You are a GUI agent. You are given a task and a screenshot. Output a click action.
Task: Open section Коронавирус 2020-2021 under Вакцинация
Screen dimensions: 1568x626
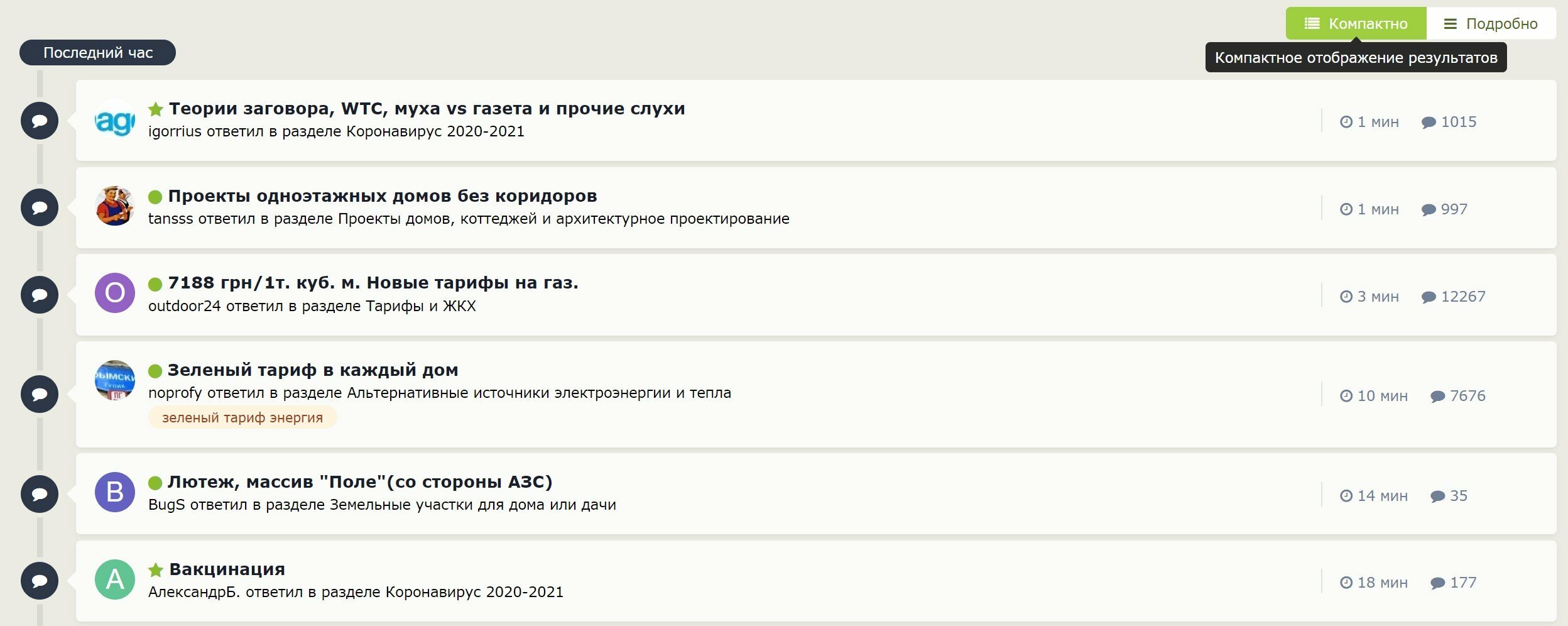click(474, 592)
